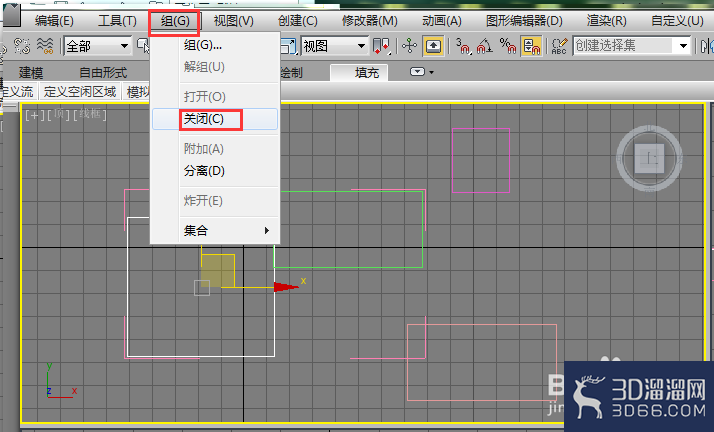Click the select object arrow icon
The height and width of the screenshot is (432, 714).
tap(143, 46)
